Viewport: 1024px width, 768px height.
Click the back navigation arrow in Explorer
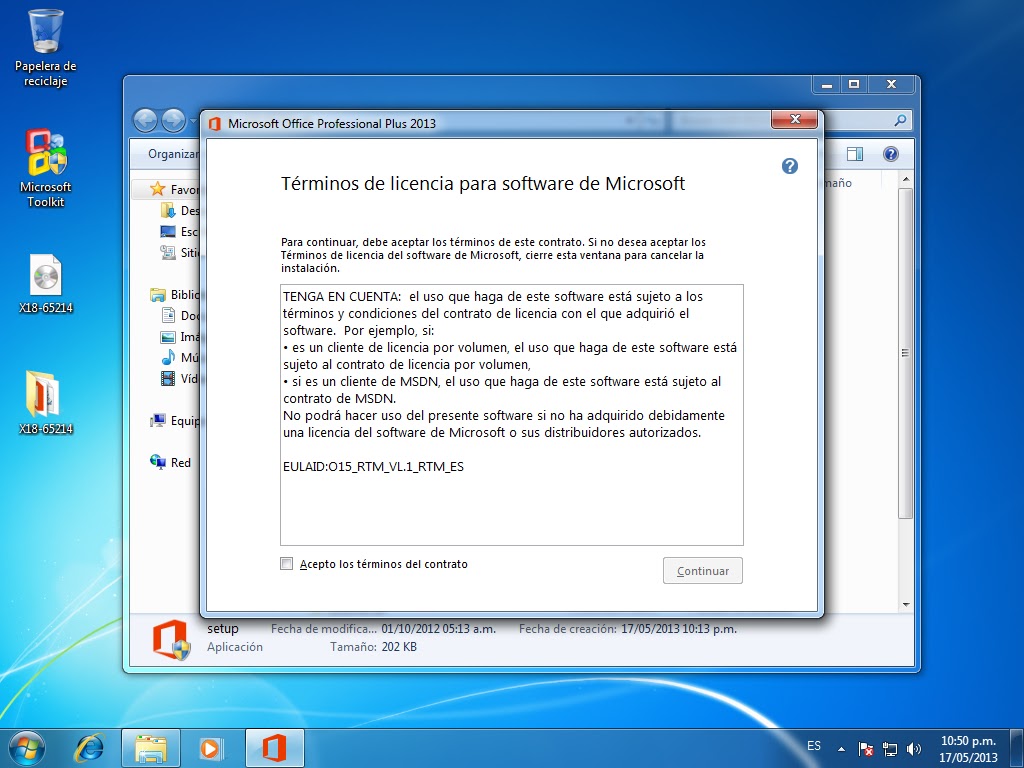(146, 120)
